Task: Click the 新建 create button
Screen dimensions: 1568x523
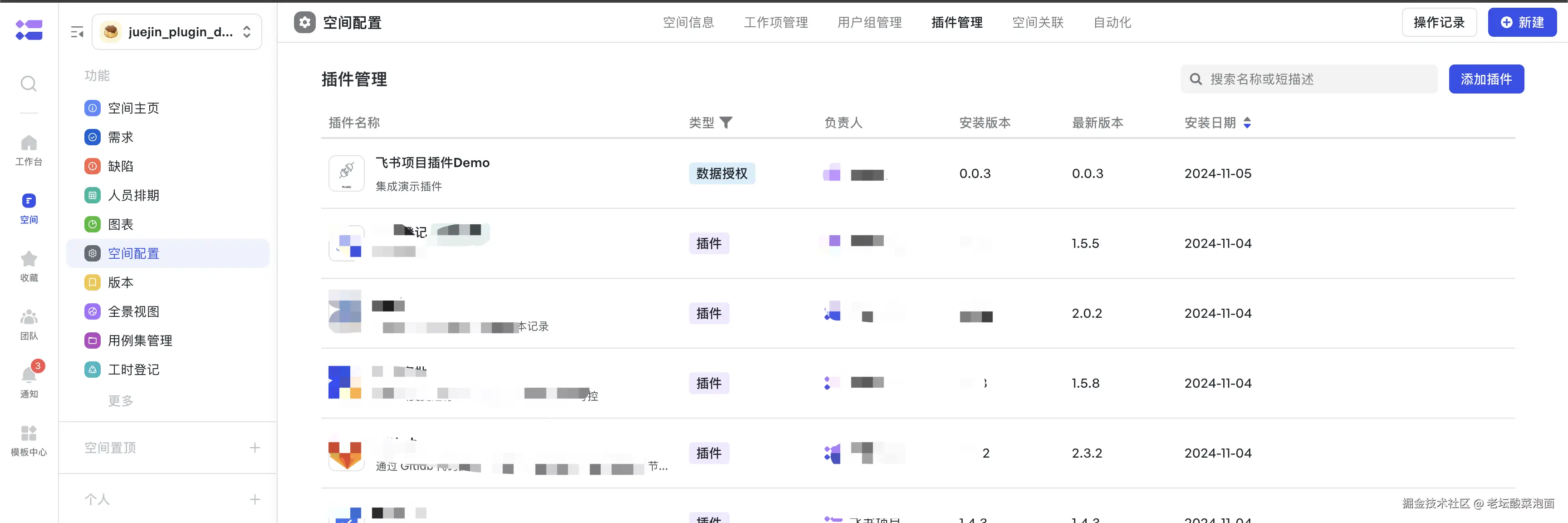Action: tap(1522, 23)
